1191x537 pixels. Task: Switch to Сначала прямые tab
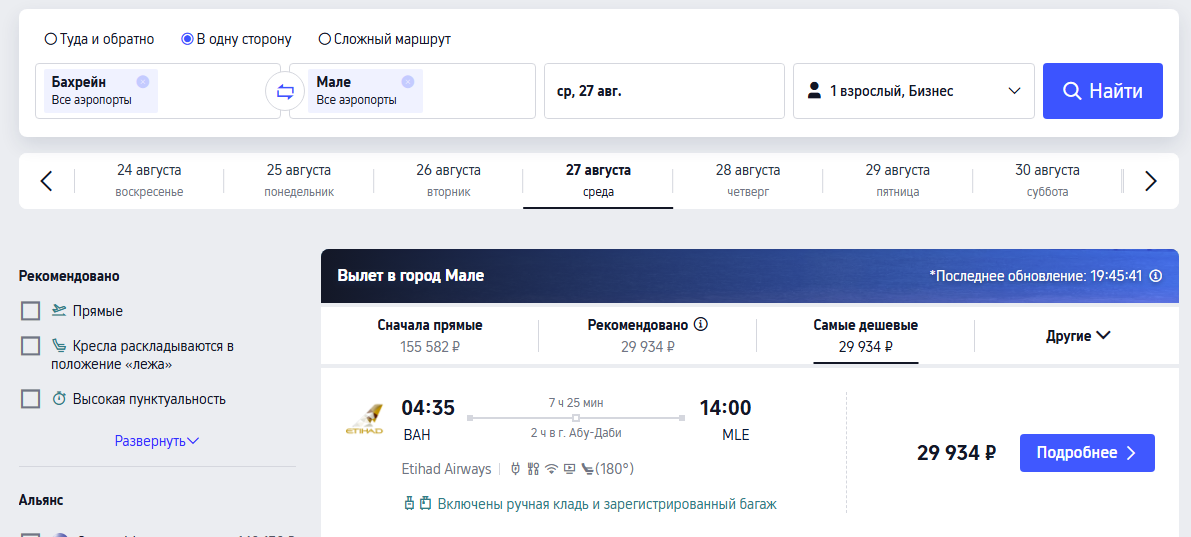pos(430,336)
